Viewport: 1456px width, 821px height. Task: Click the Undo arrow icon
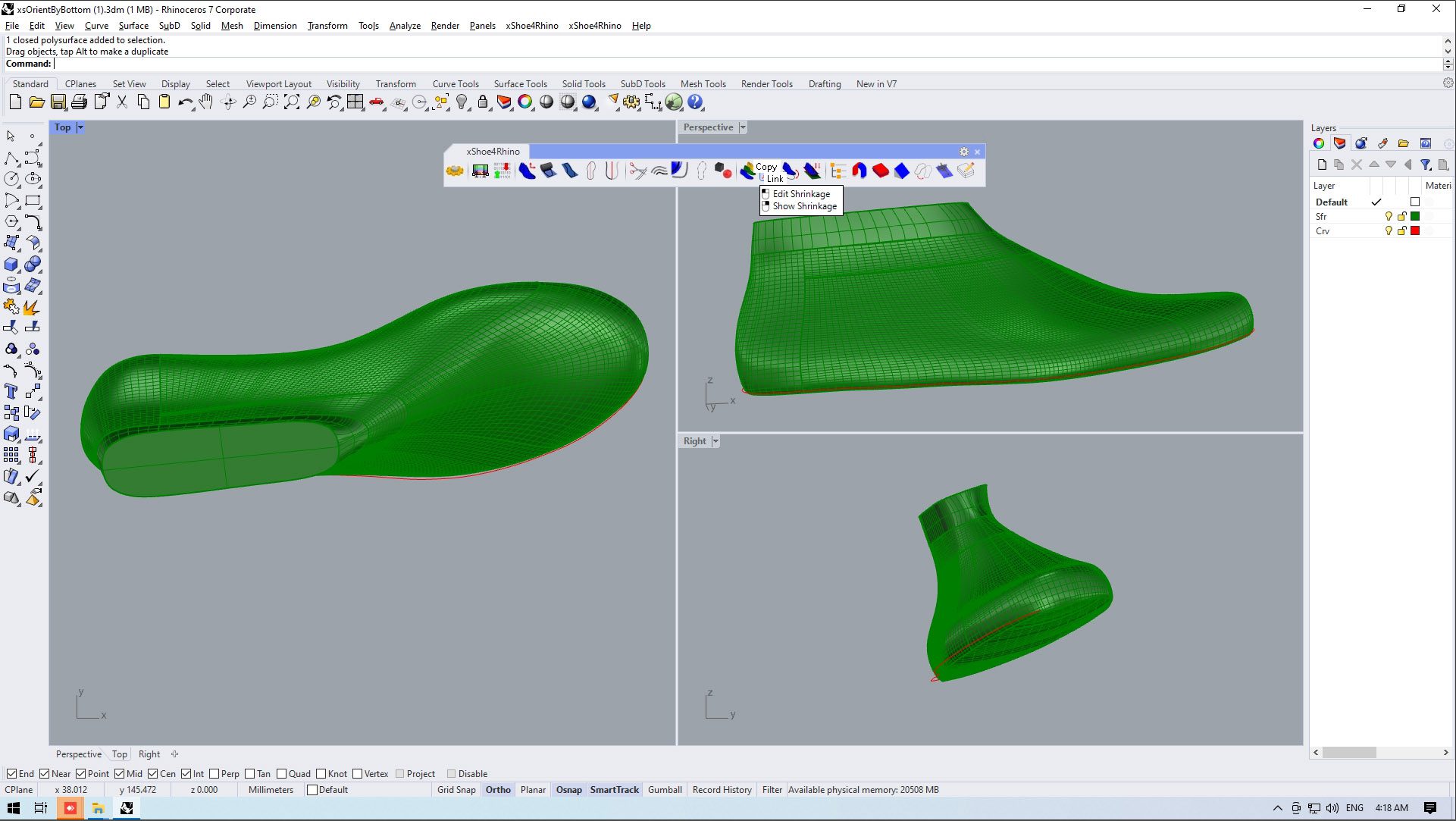[184, 102]
